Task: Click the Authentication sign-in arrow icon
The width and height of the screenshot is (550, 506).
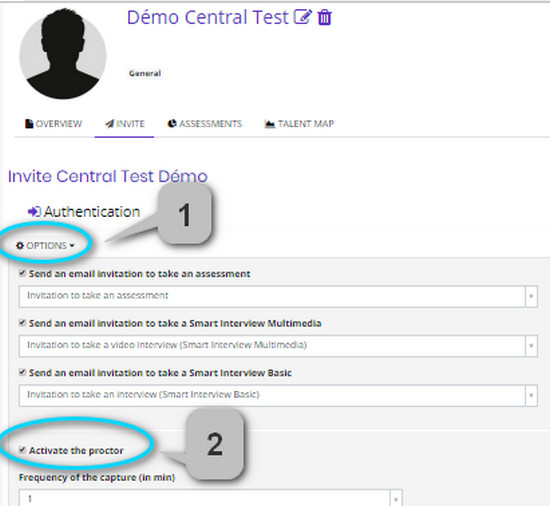Action: 34,211
